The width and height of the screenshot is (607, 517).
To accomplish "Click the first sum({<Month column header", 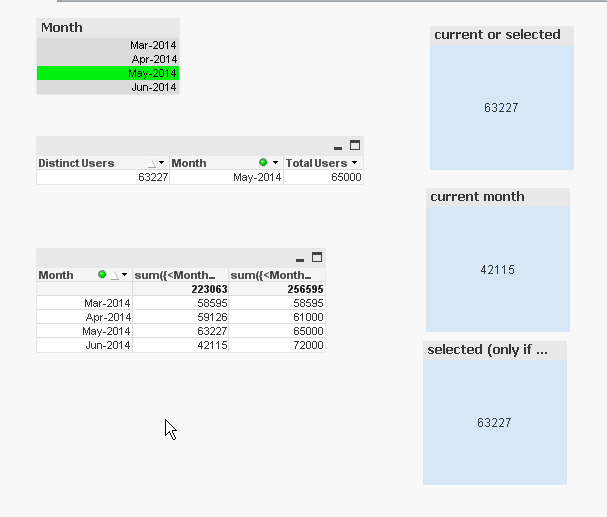I will pyautogui.click(x=180, y=275).
